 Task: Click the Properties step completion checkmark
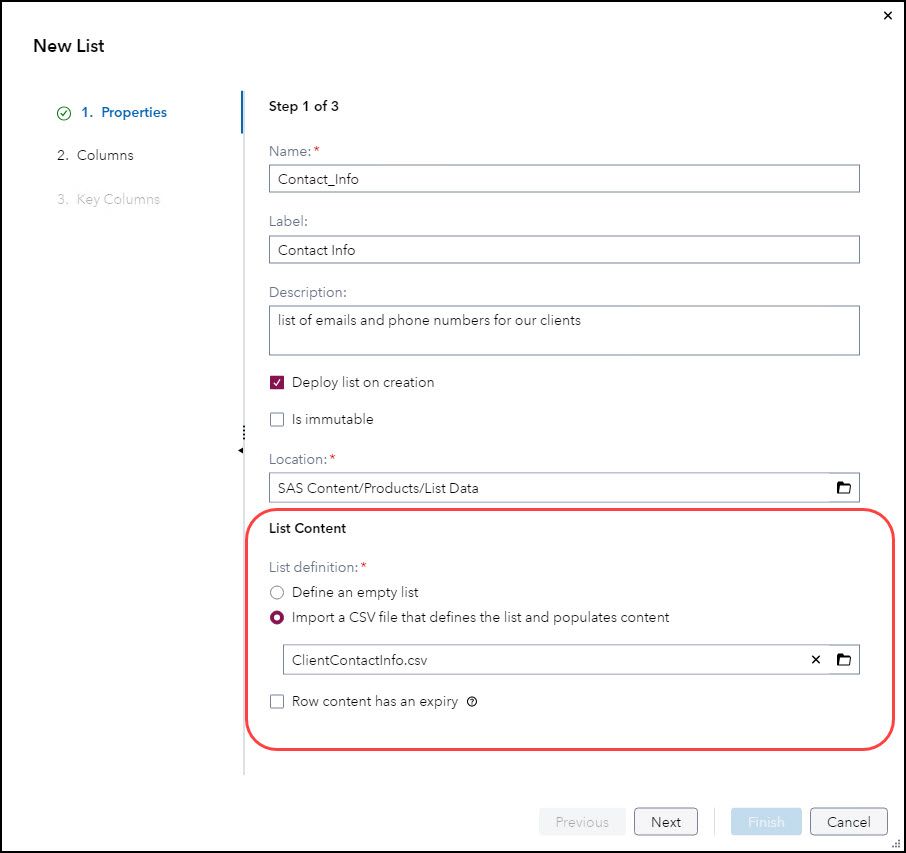coord(62,113)
